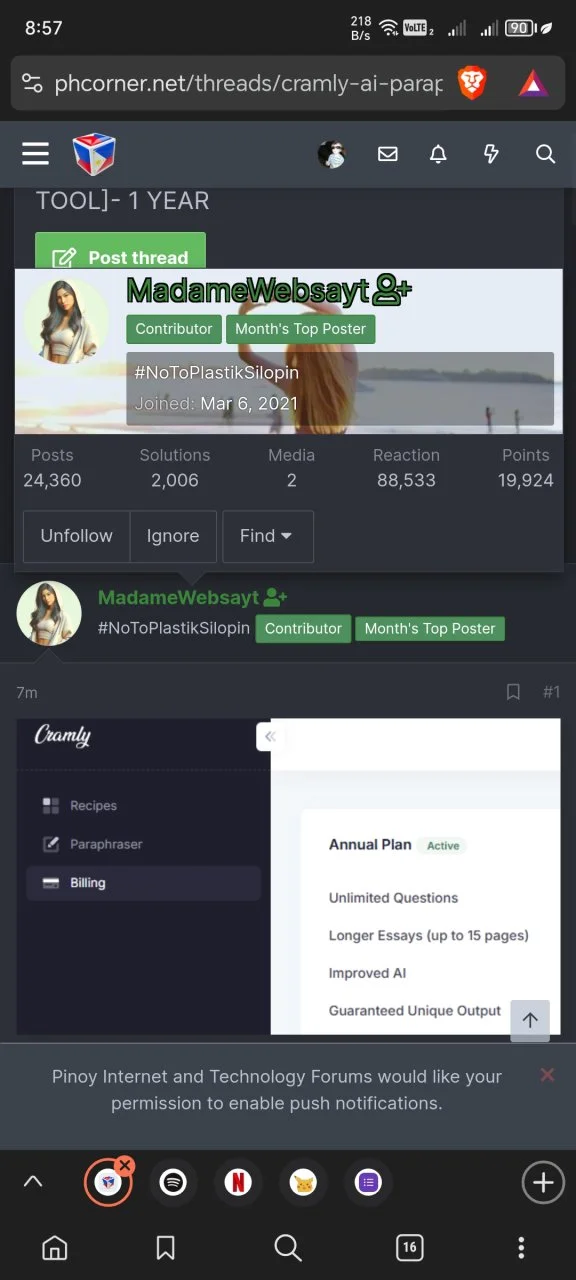576x1280 pixels.
Task: Tap the post author avatar
Action: (x=49, y=613)
